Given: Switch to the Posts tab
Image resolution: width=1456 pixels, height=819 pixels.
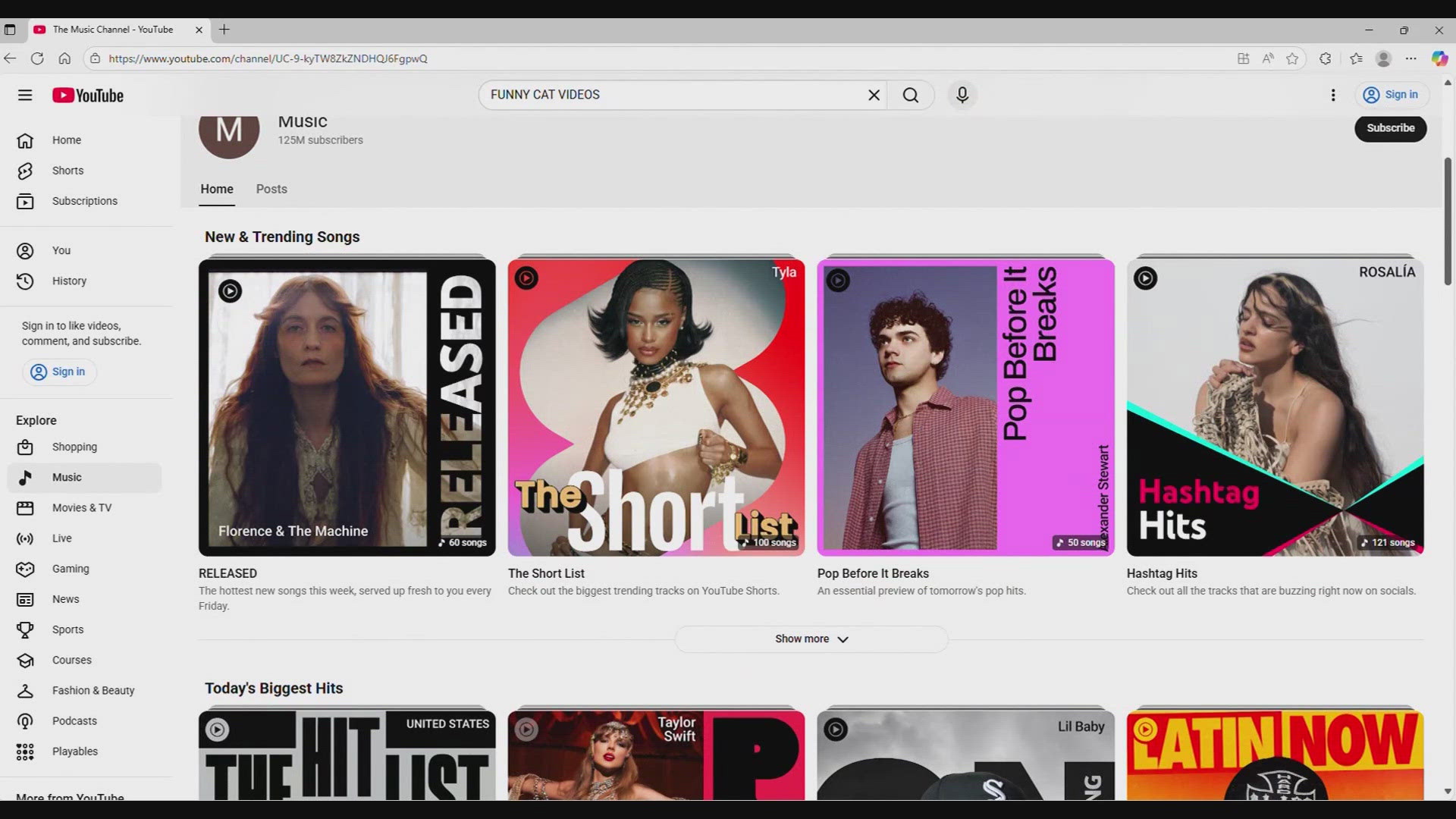Looking at the screenshot, I should [x=271, y=189].
